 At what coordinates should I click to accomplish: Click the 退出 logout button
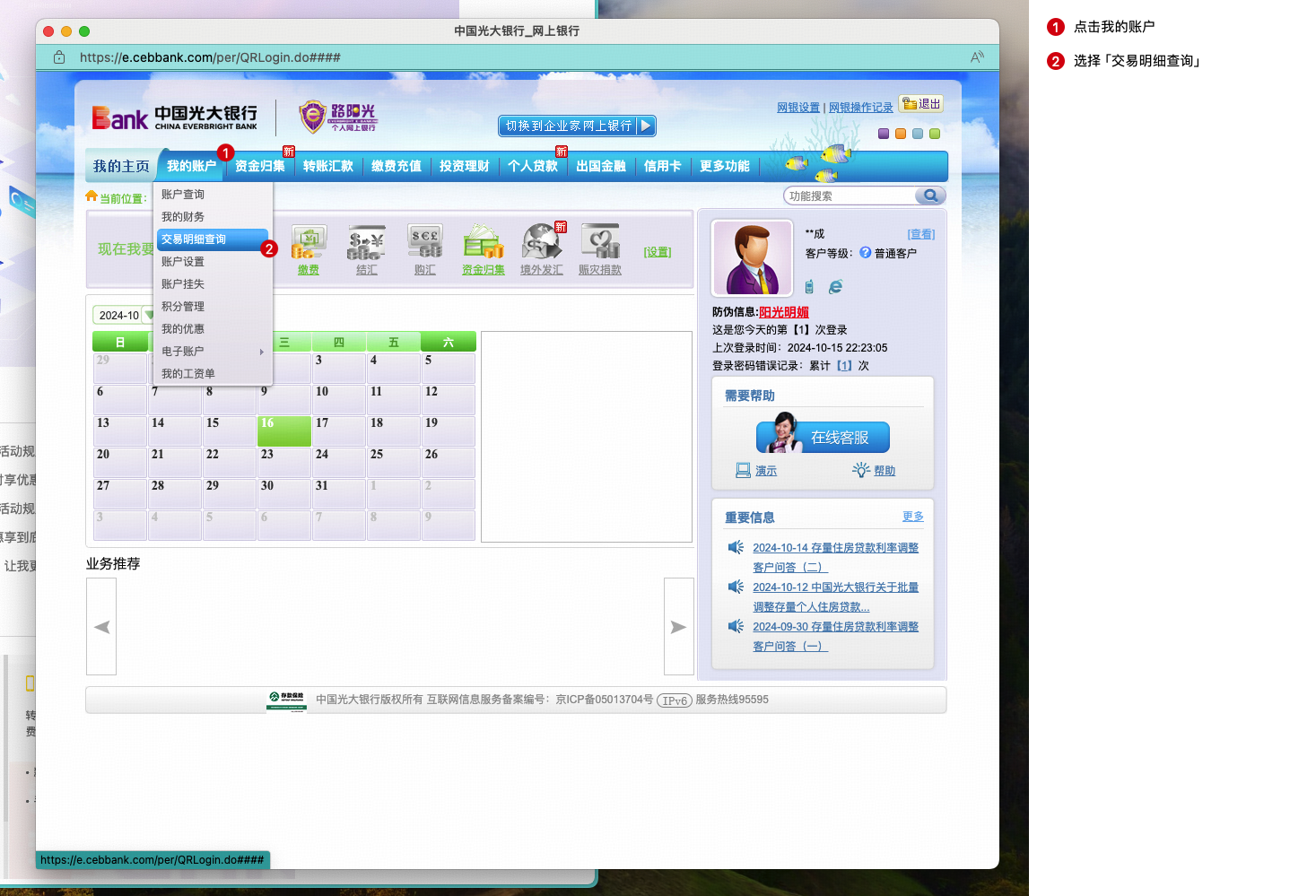tap(921, 104)
